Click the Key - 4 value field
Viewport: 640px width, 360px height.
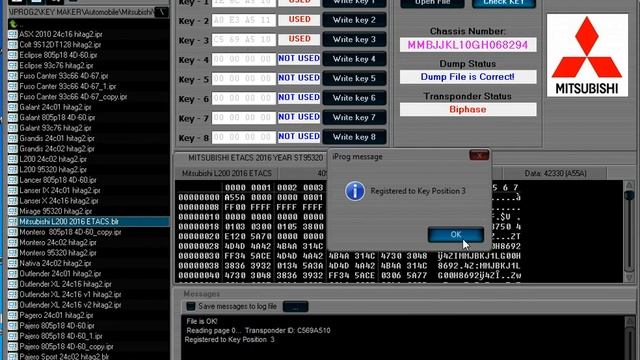(x=244, y=59)
